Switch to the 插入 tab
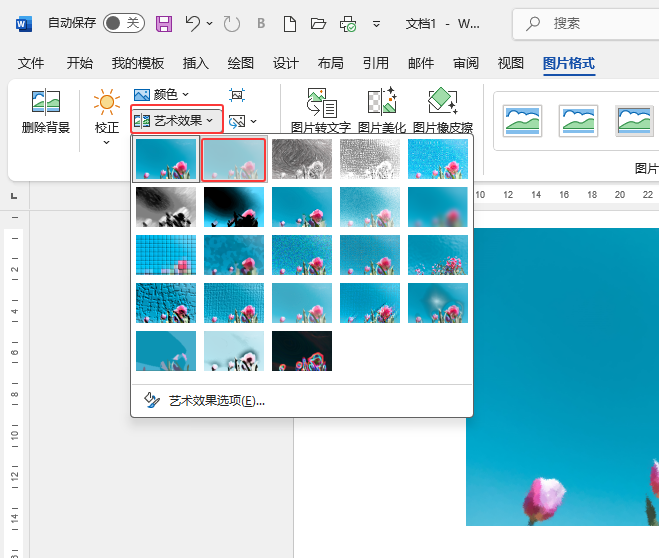This screenshot has width=659, height=558. point(196,63)
